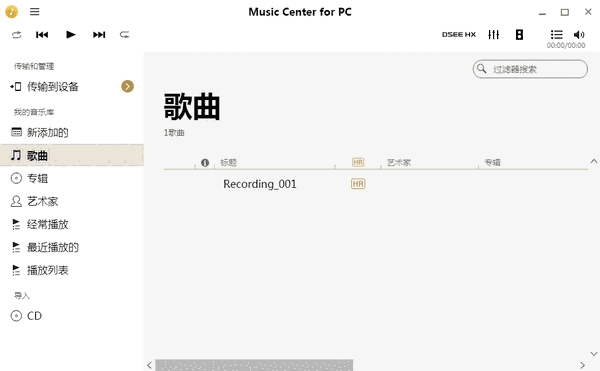Click the magnifier search icon

pos(481,69)
